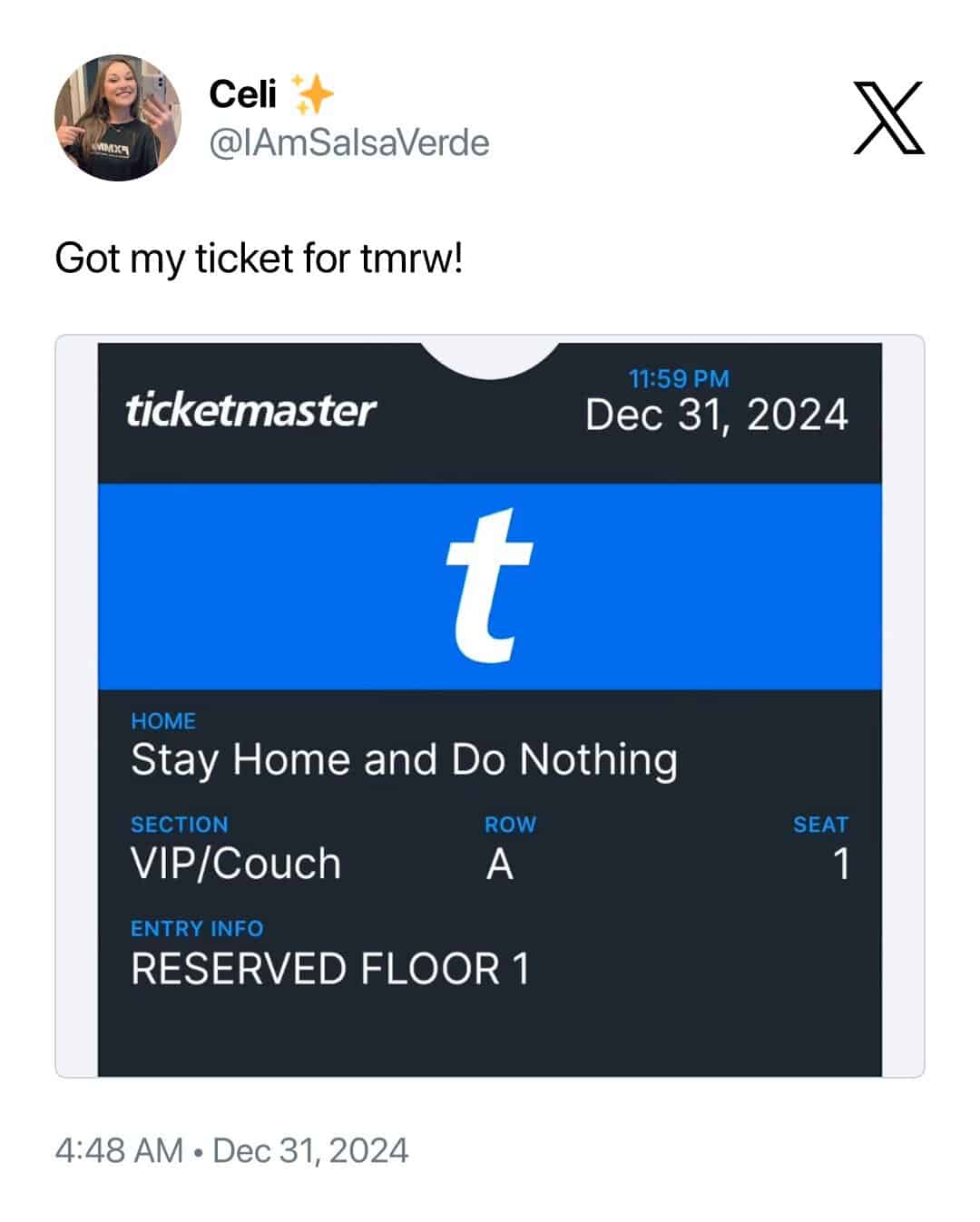Click the Dec 31, 2024 tweet date
The height and width of the screenshot is (1222, 980).
310,1150
